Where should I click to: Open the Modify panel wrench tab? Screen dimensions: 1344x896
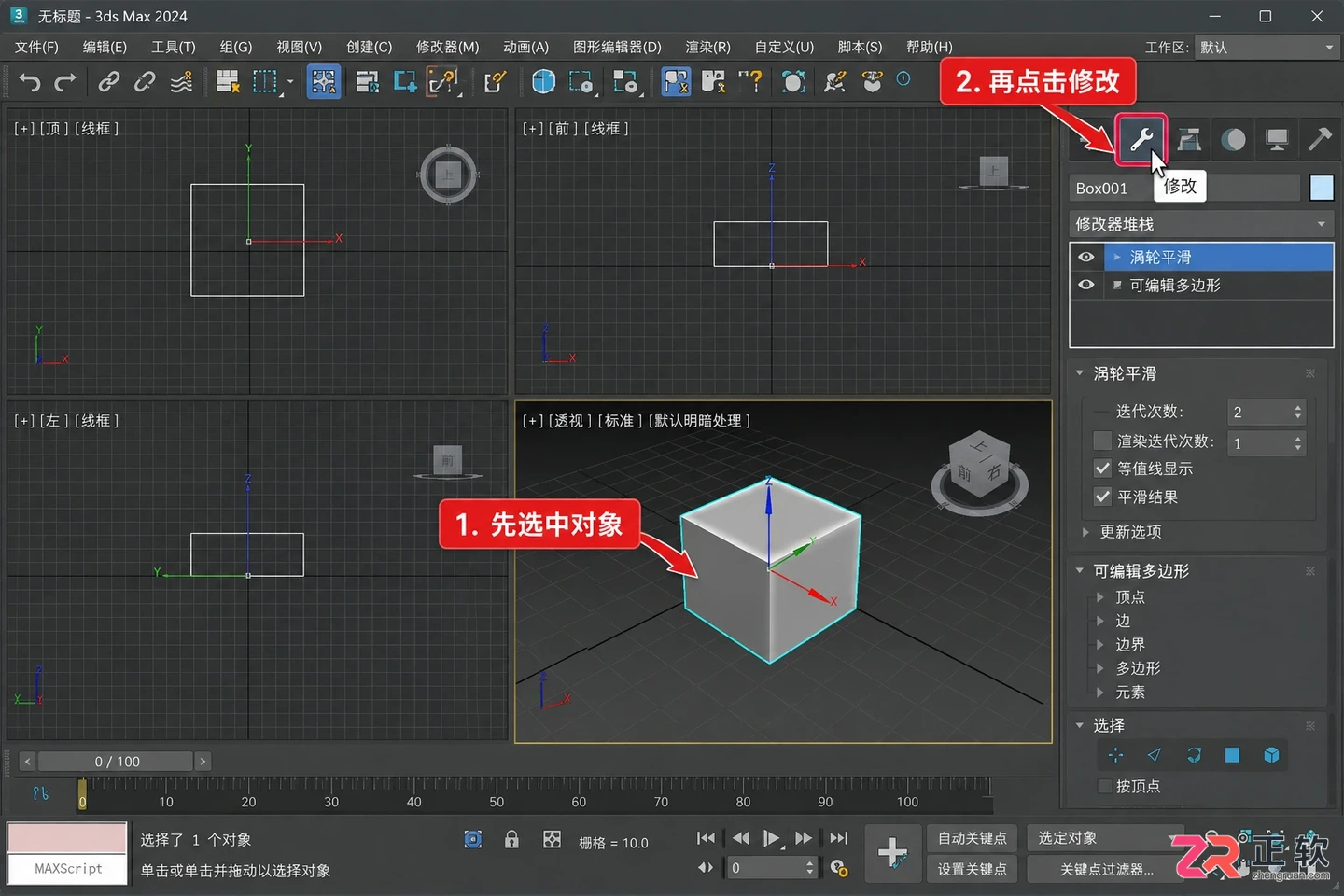pyautogui.click(x=1141, y=140)
